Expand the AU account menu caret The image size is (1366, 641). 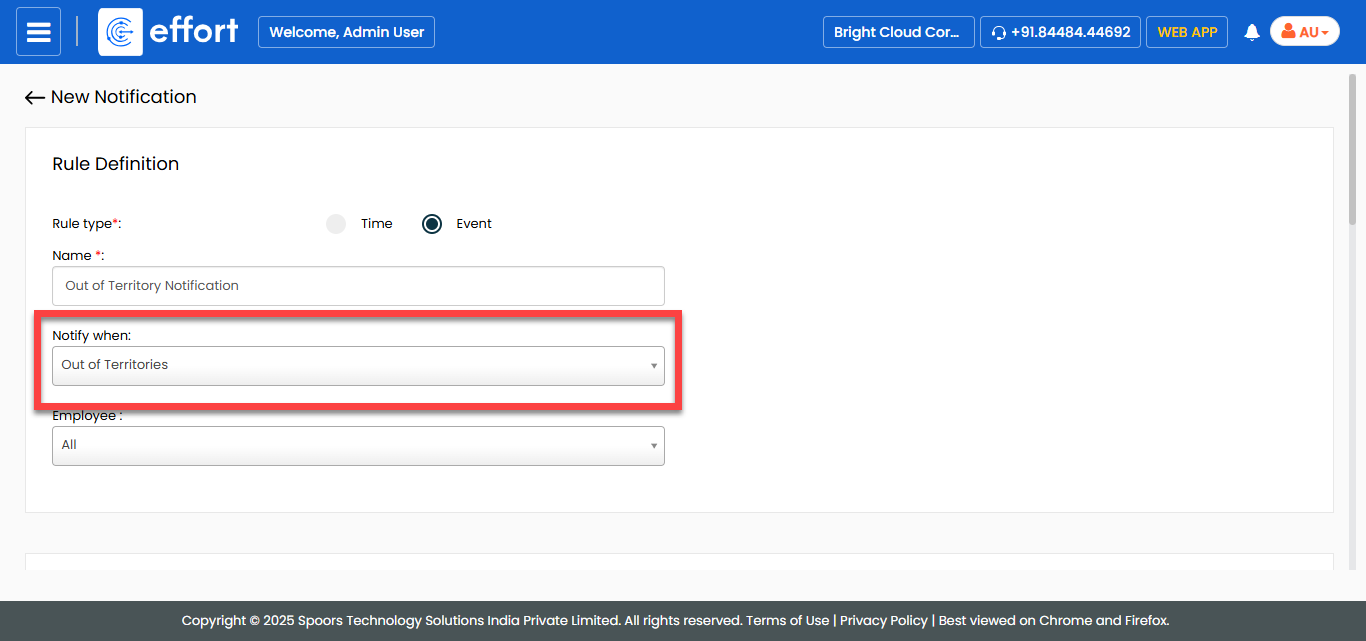pyautogui.click(x=1325, y=33)
